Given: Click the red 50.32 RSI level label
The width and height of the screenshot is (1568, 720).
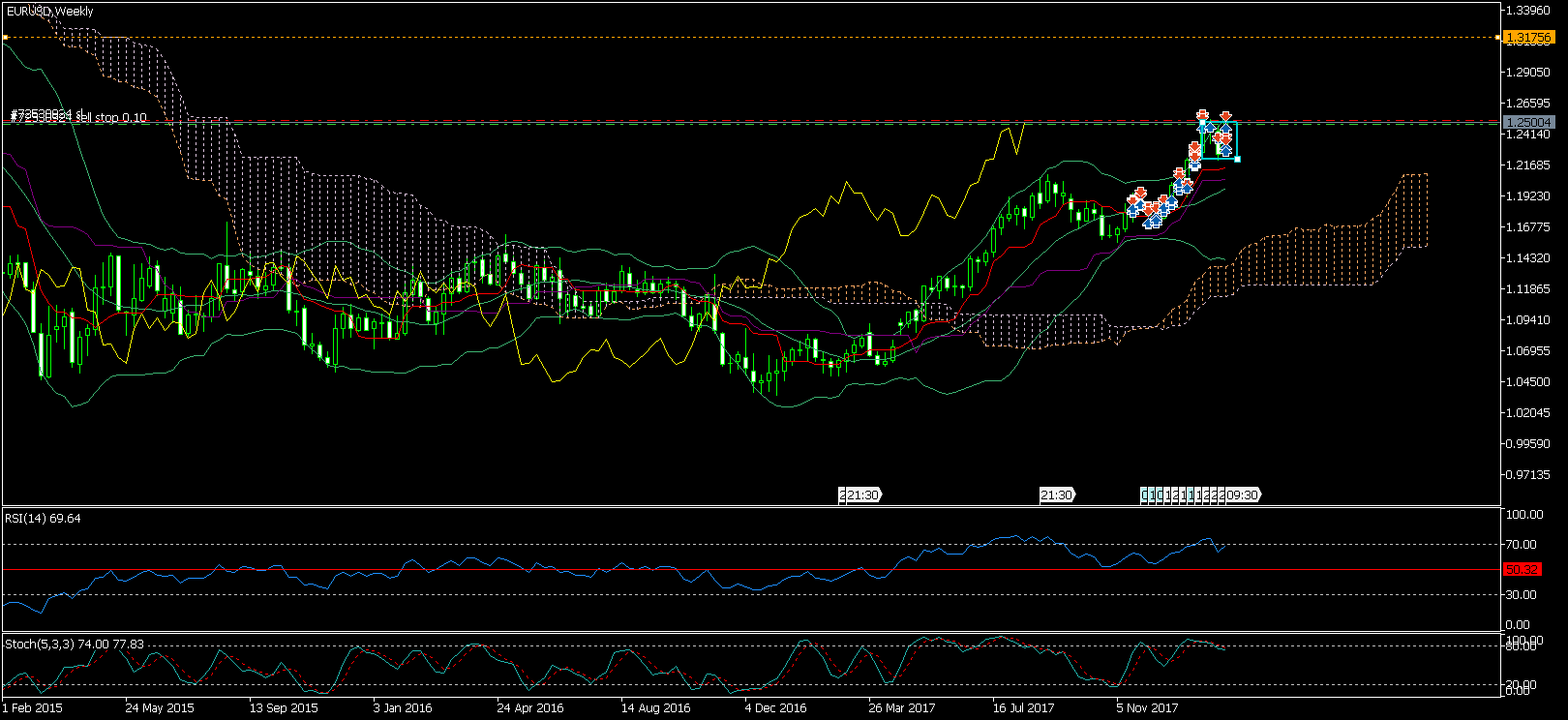Looking at the screenshot, I should pyautogui.click(x=1522, y=569).
